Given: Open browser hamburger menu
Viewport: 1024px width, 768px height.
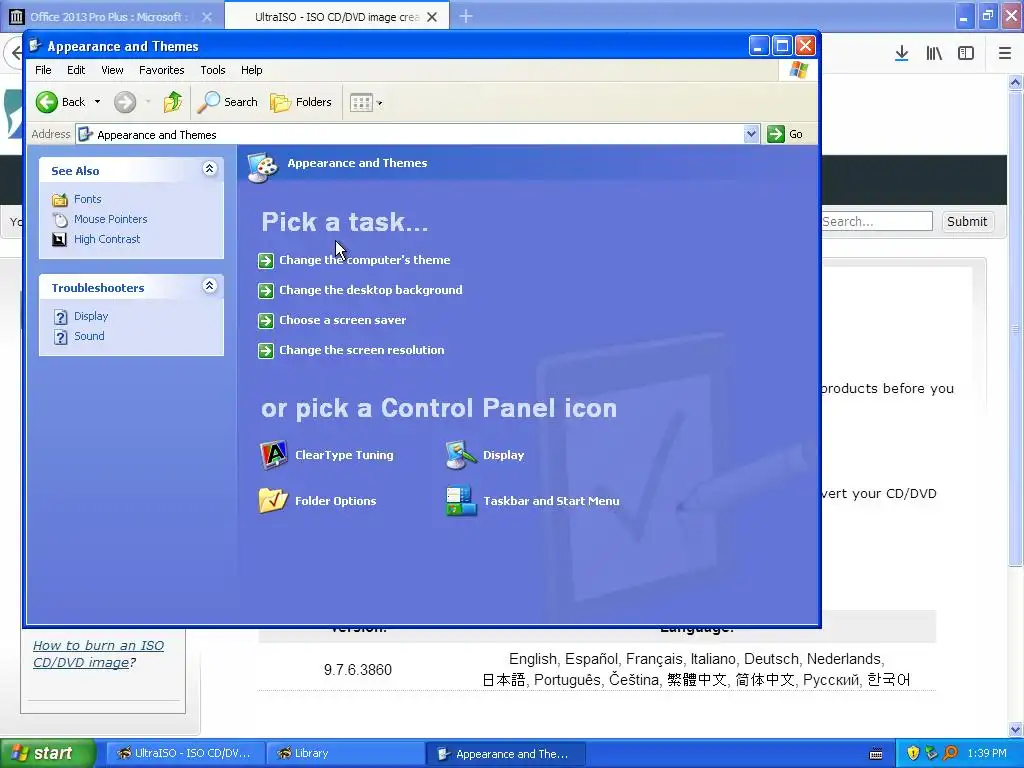Looking at the screenshot, I should (x=1005, y=54).
